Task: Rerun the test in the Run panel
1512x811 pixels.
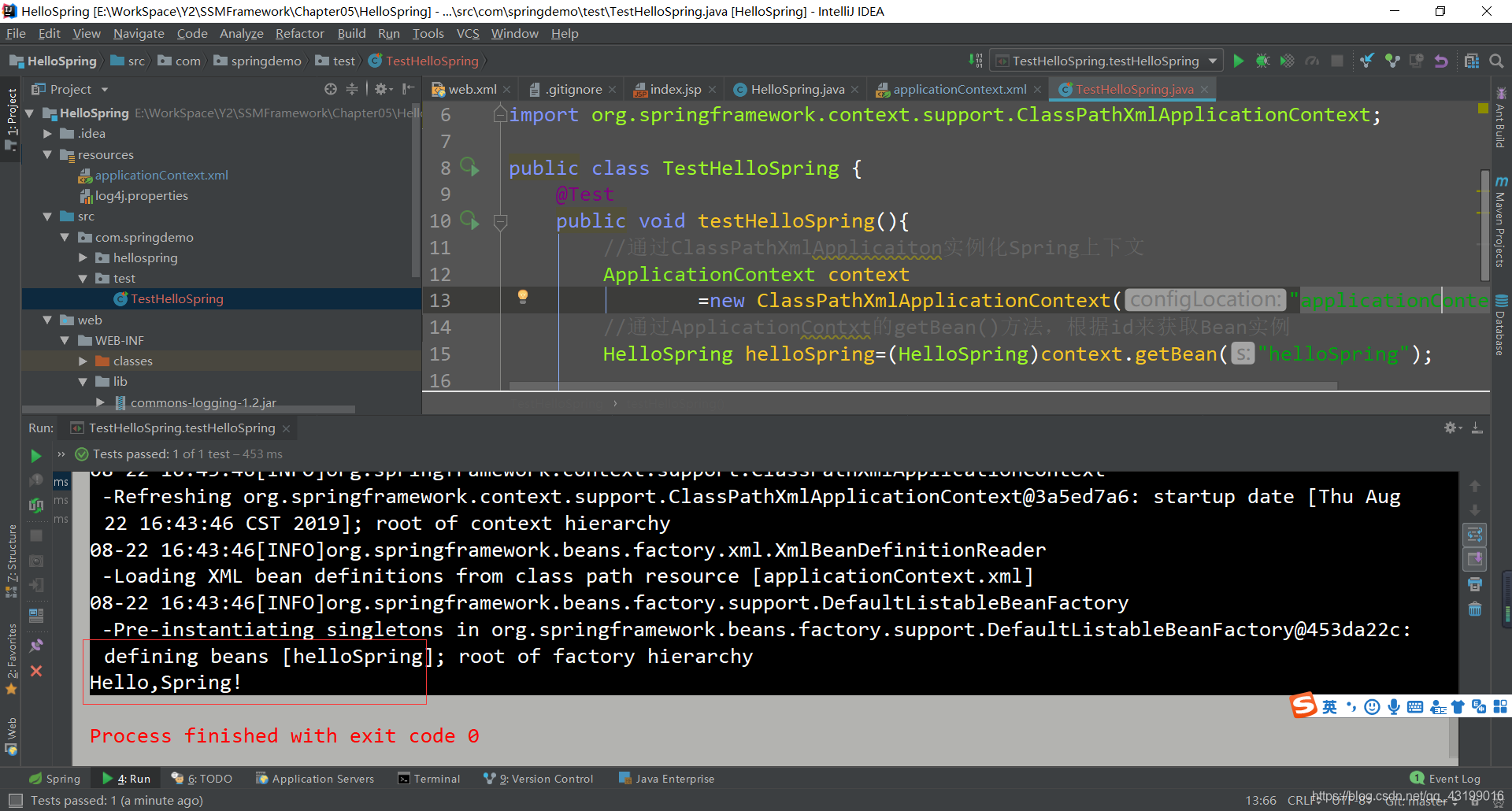Action: click(x=35, y=455)
